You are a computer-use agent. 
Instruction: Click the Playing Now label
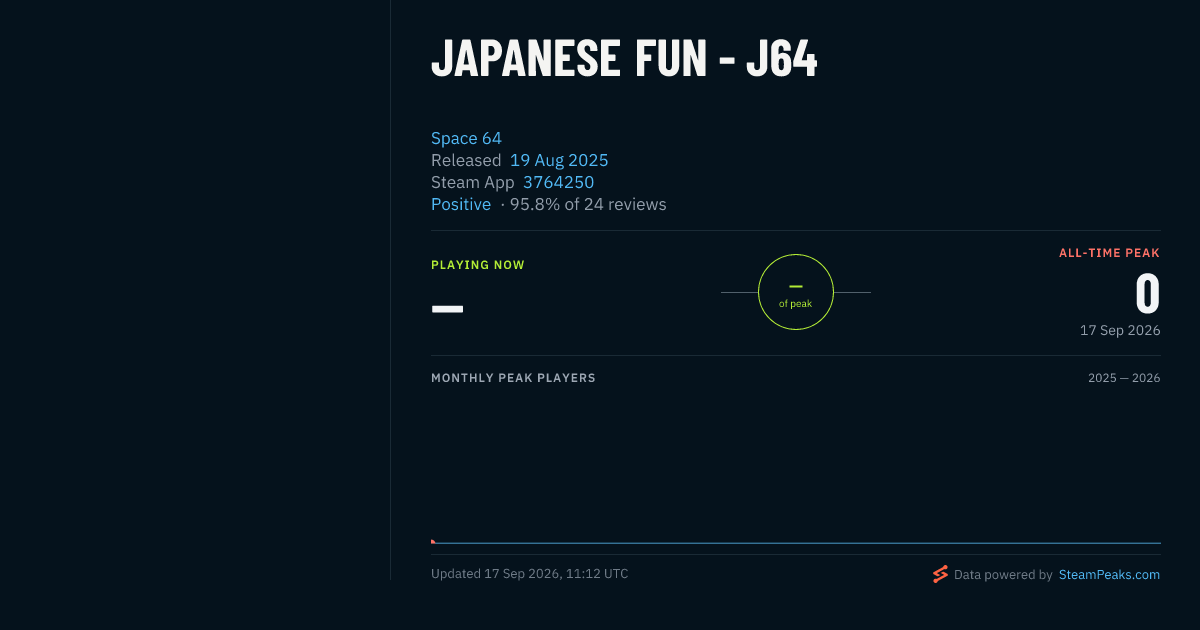[478, 265]
